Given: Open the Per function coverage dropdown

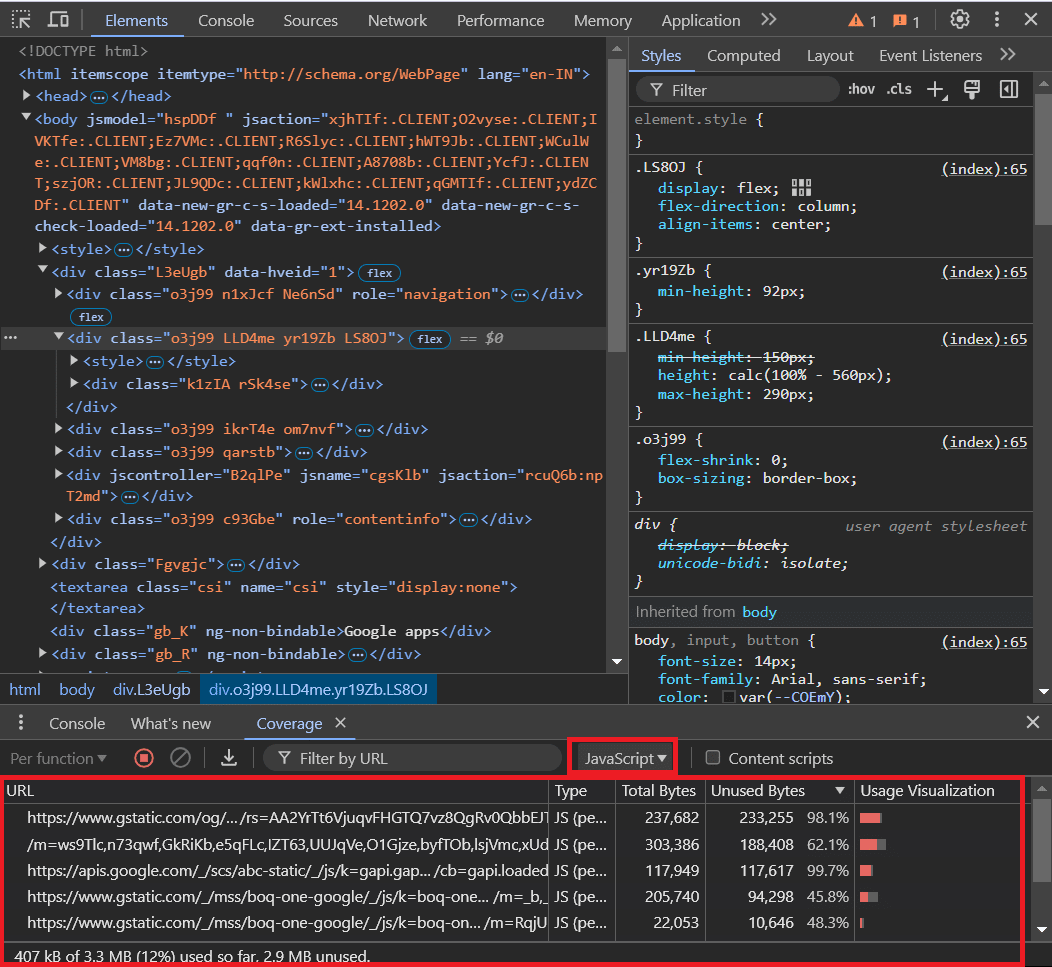Looking at the screenshot, I should point(57,757).
